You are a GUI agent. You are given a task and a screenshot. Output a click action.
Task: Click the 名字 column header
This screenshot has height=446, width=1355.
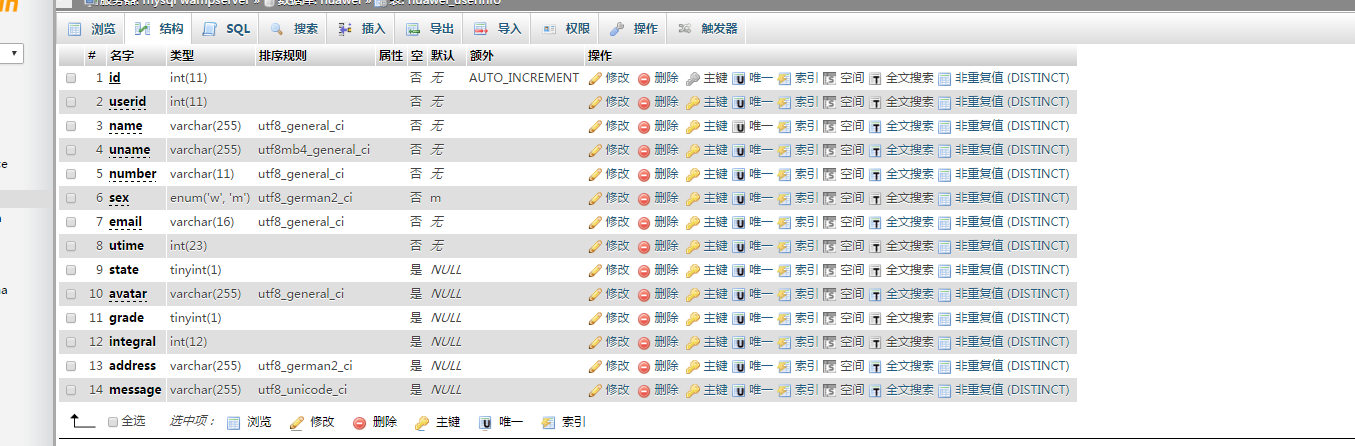[x=121, y=56]
